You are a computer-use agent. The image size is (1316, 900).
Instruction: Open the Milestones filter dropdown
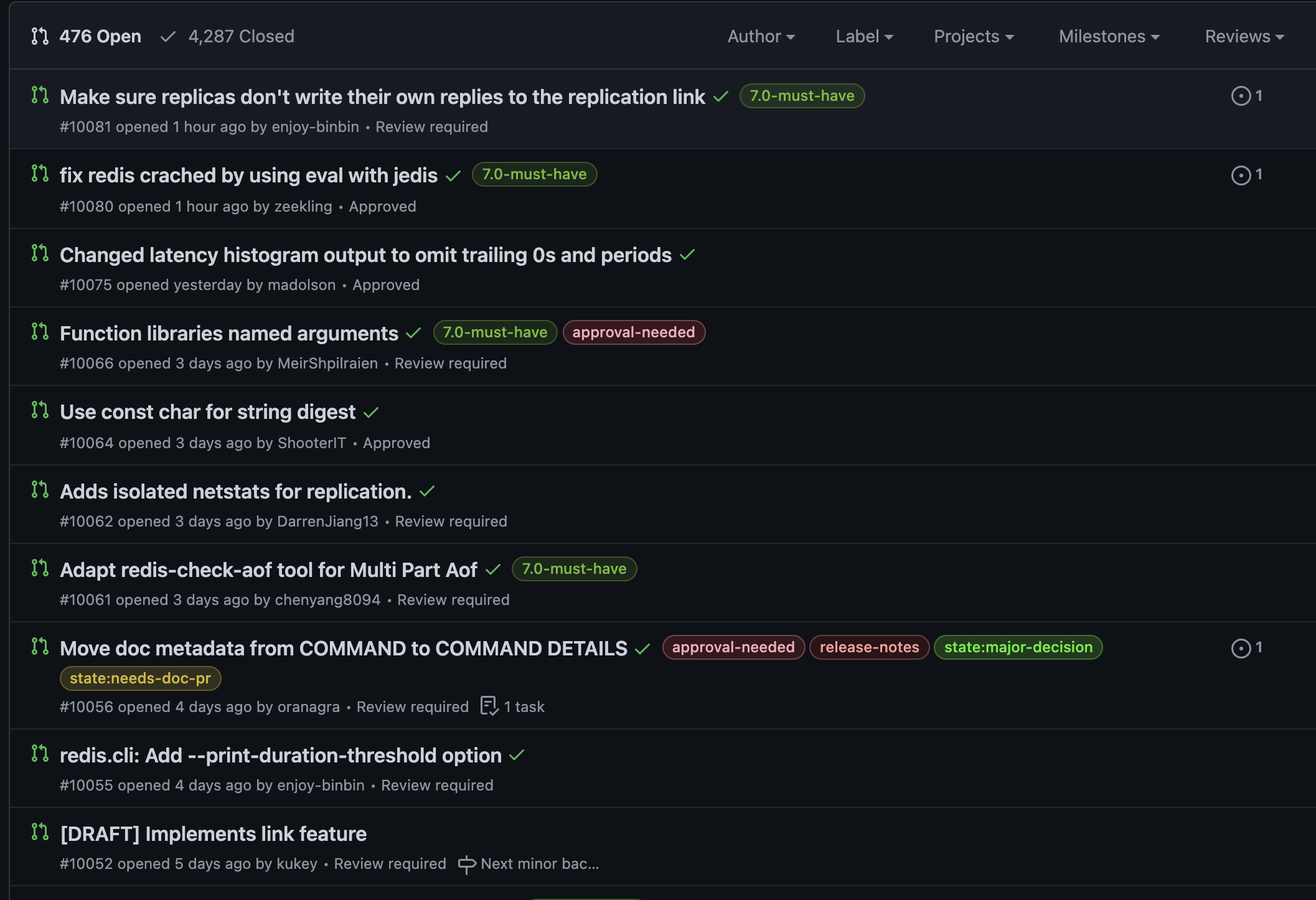1109,37
